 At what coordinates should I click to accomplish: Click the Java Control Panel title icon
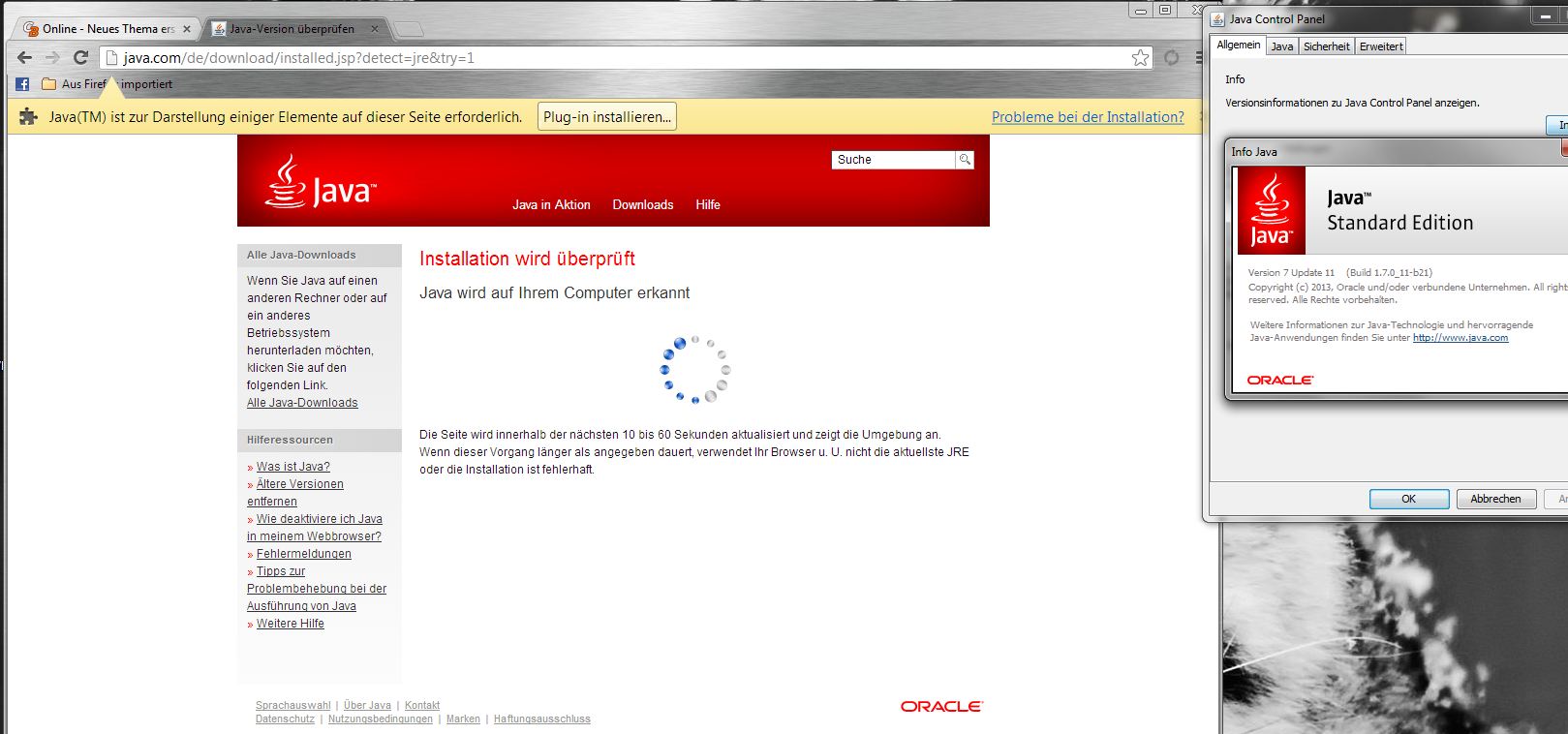coord(1217,19)
